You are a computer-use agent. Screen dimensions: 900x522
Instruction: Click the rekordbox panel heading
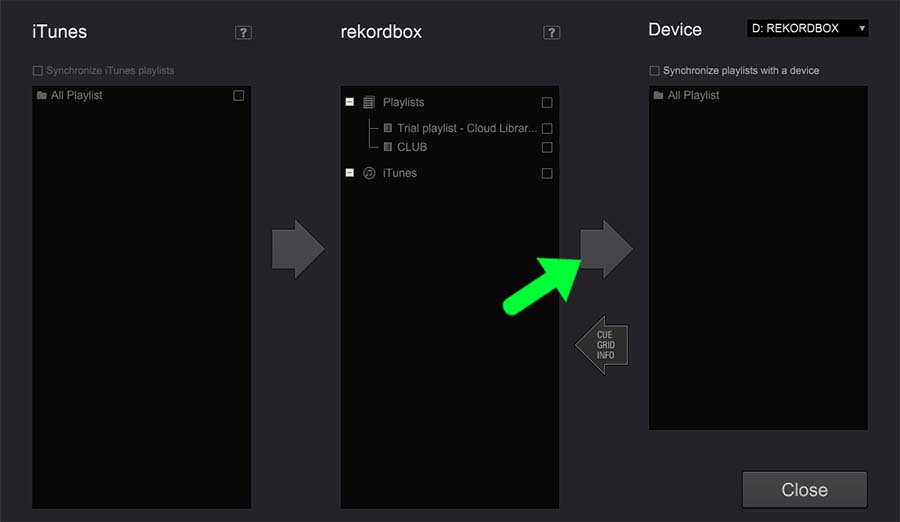click(381, 32)
